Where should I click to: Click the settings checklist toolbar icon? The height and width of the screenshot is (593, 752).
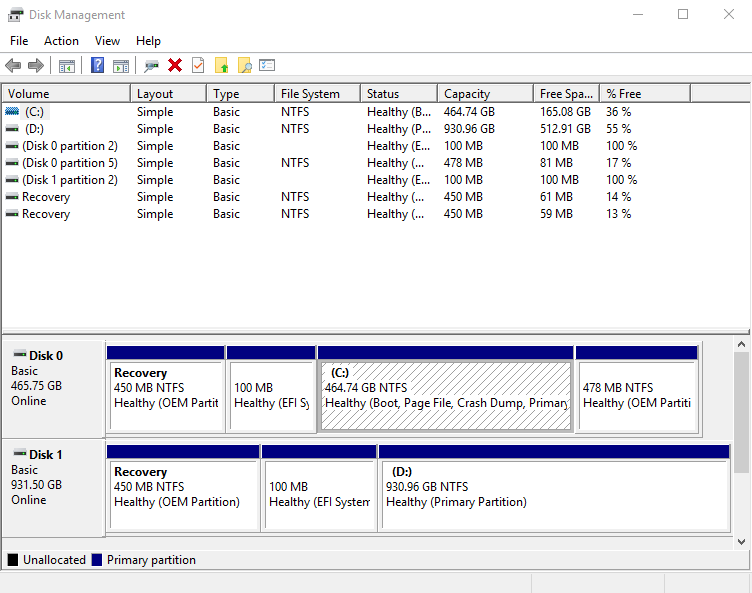(267, 65)
